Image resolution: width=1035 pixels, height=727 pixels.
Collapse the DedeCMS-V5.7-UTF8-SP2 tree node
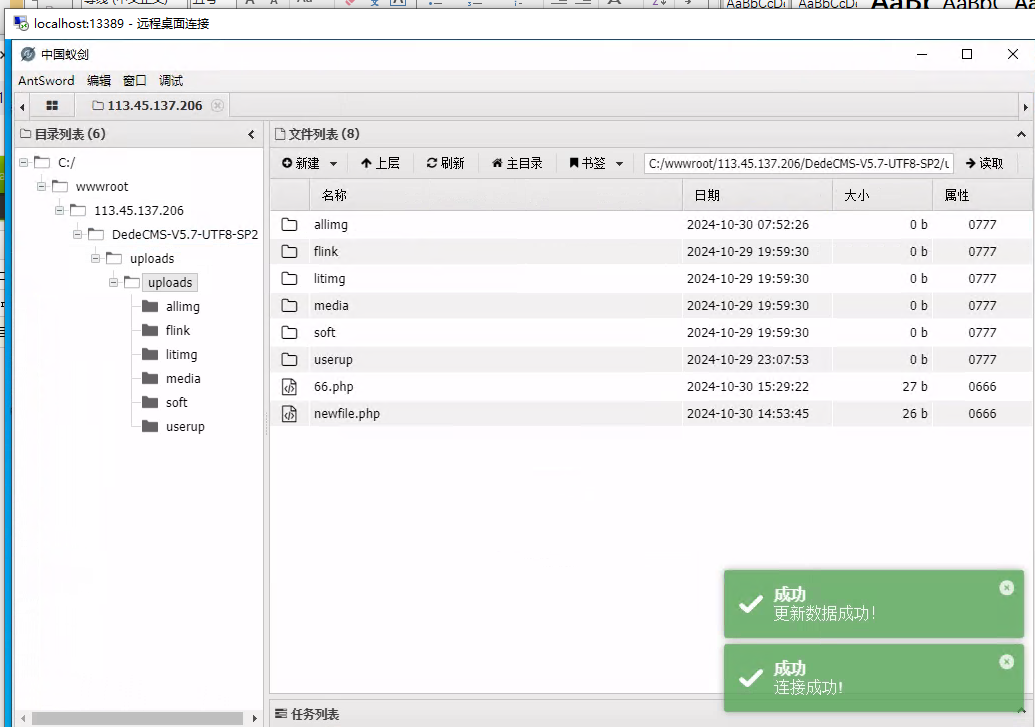[x=77, y=234]
